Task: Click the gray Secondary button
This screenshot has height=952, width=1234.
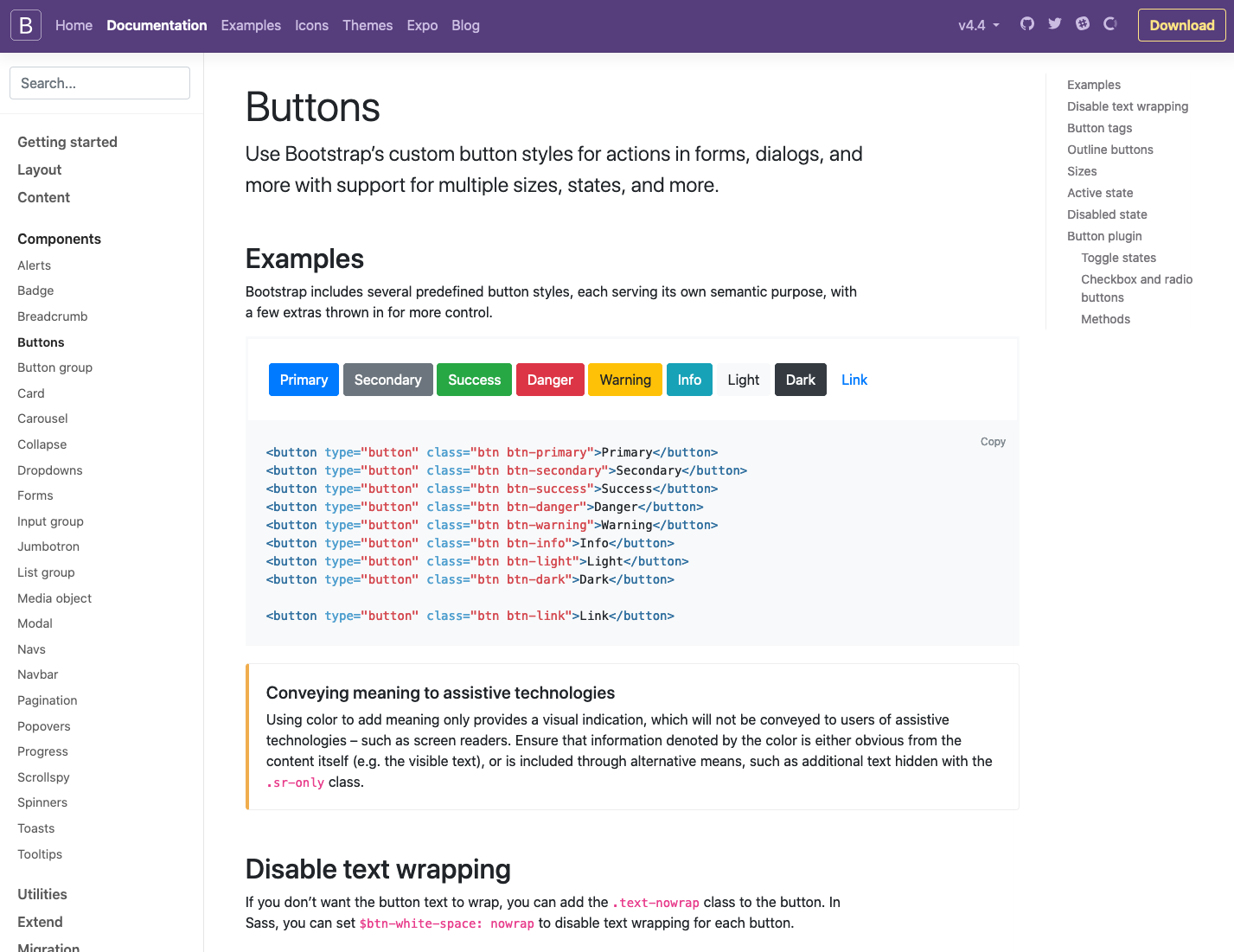Action: [x=388, y=380]
